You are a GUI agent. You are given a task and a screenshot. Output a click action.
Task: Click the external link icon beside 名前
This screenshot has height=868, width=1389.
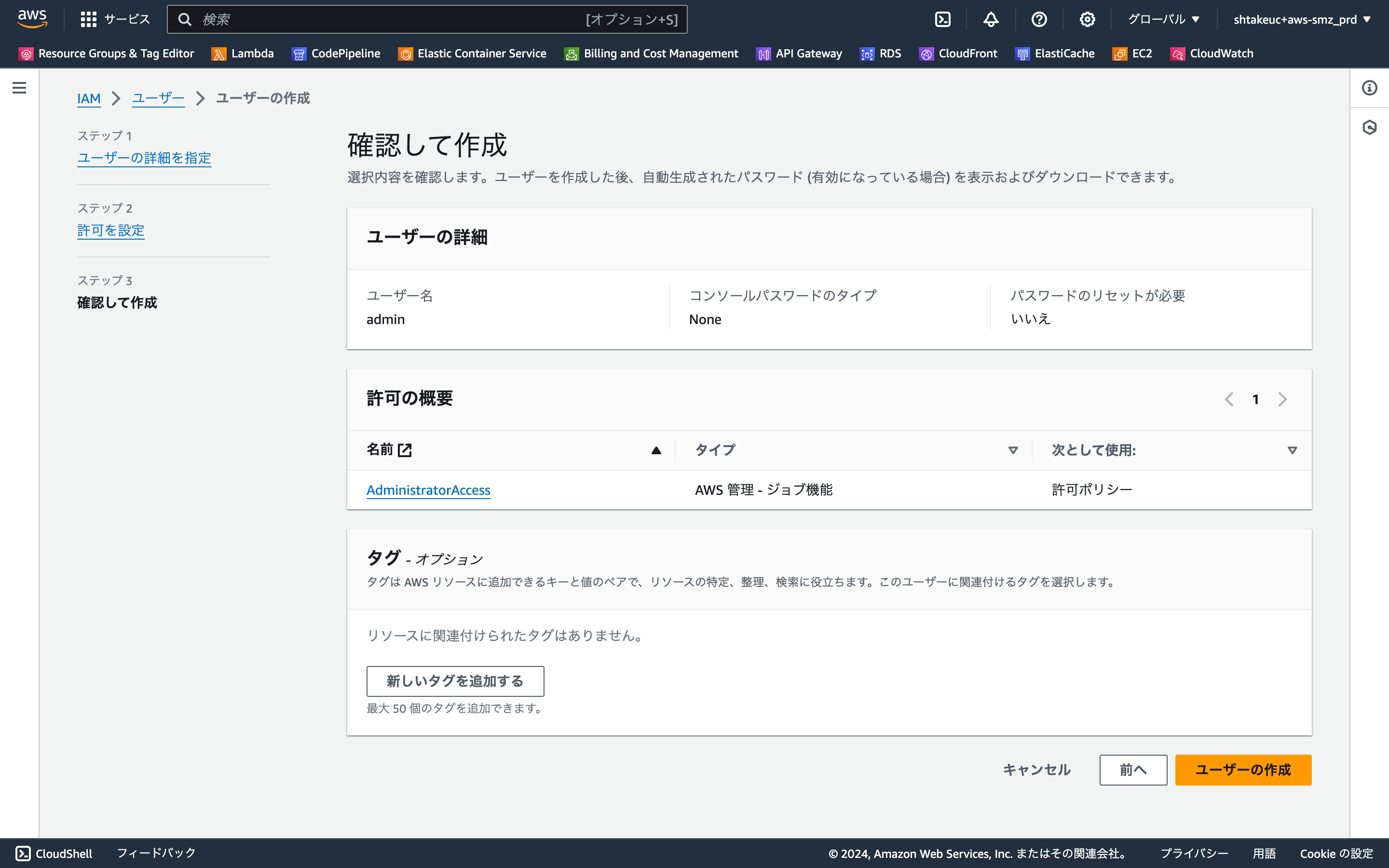point(405,450)
